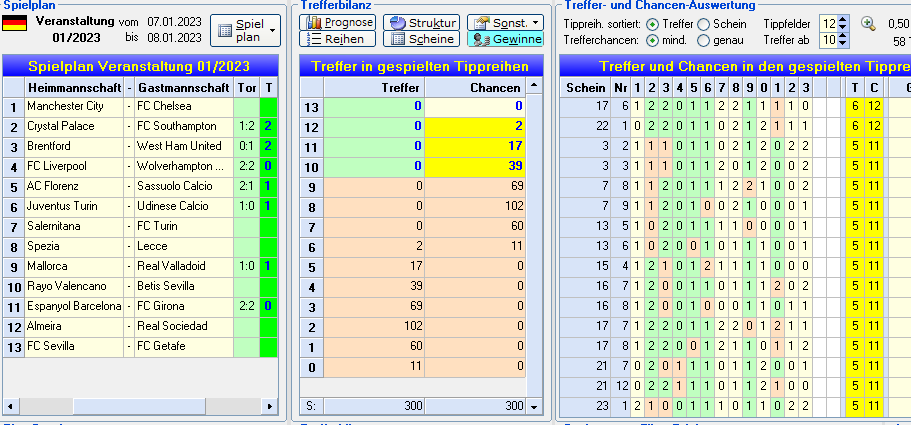
Task: Click the magnifier zoom icon
Action: click(868, 24)
